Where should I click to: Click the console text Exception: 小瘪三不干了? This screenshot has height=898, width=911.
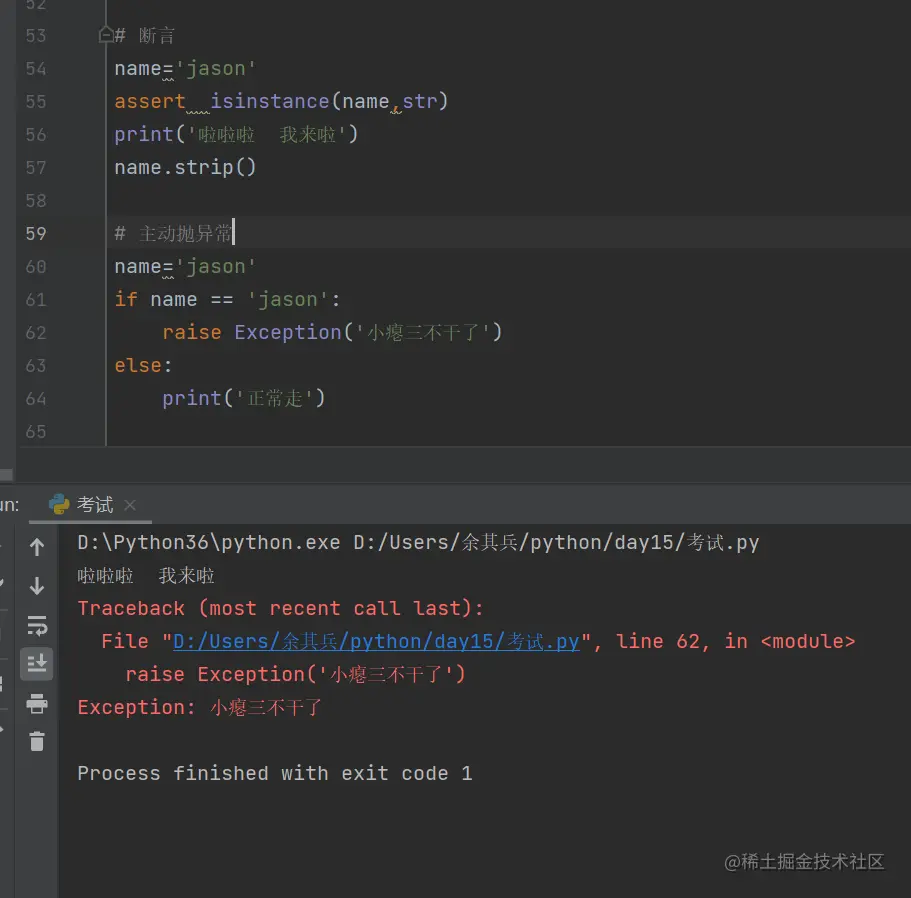[x=199, y=707]
